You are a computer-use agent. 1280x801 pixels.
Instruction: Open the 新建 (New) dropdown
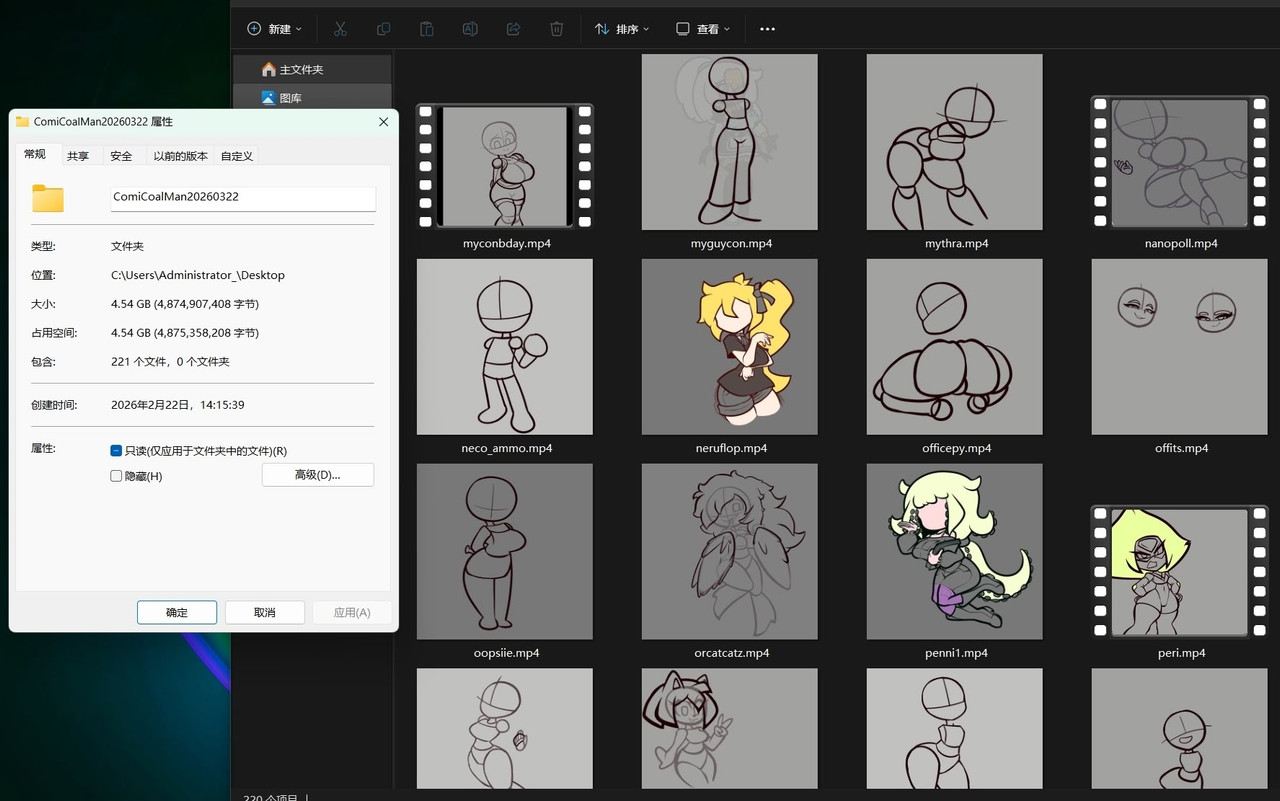[x=274, y=29]
